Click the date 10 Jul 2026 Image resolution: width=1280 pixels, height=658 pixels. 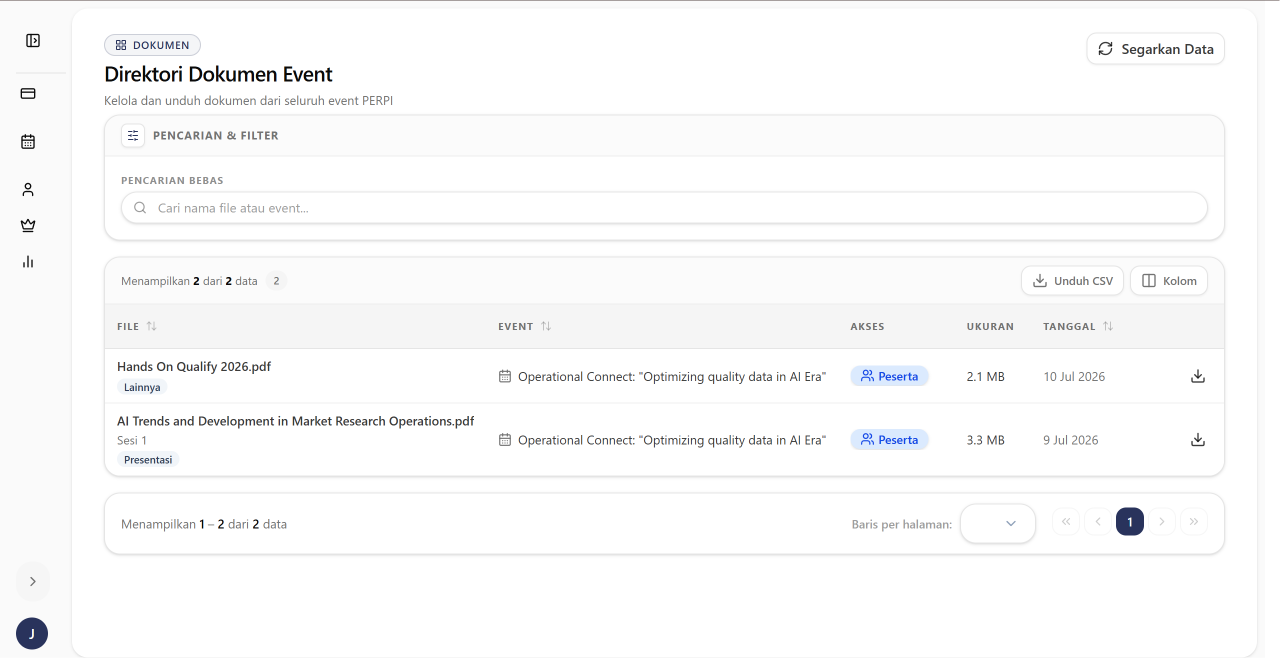pos(1074,377)
